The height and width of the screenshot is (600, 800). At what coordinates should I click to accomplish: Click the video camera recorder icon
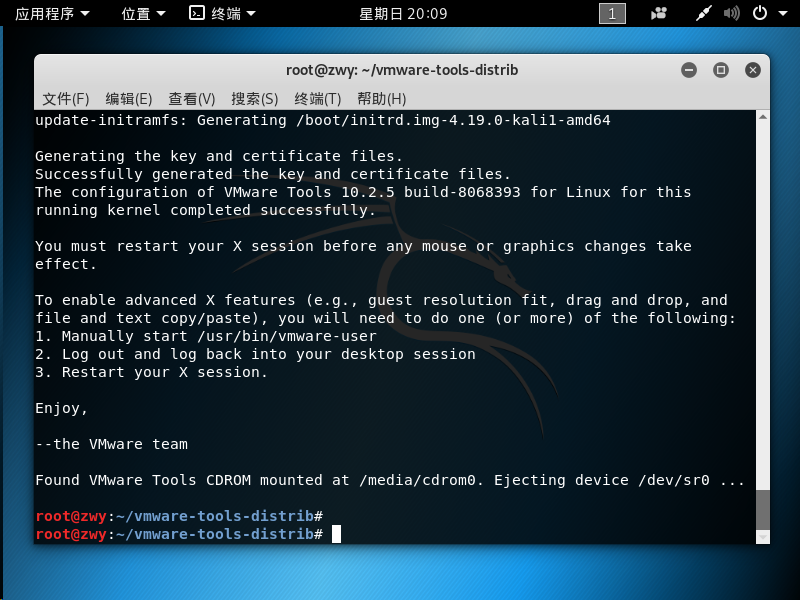659,13
